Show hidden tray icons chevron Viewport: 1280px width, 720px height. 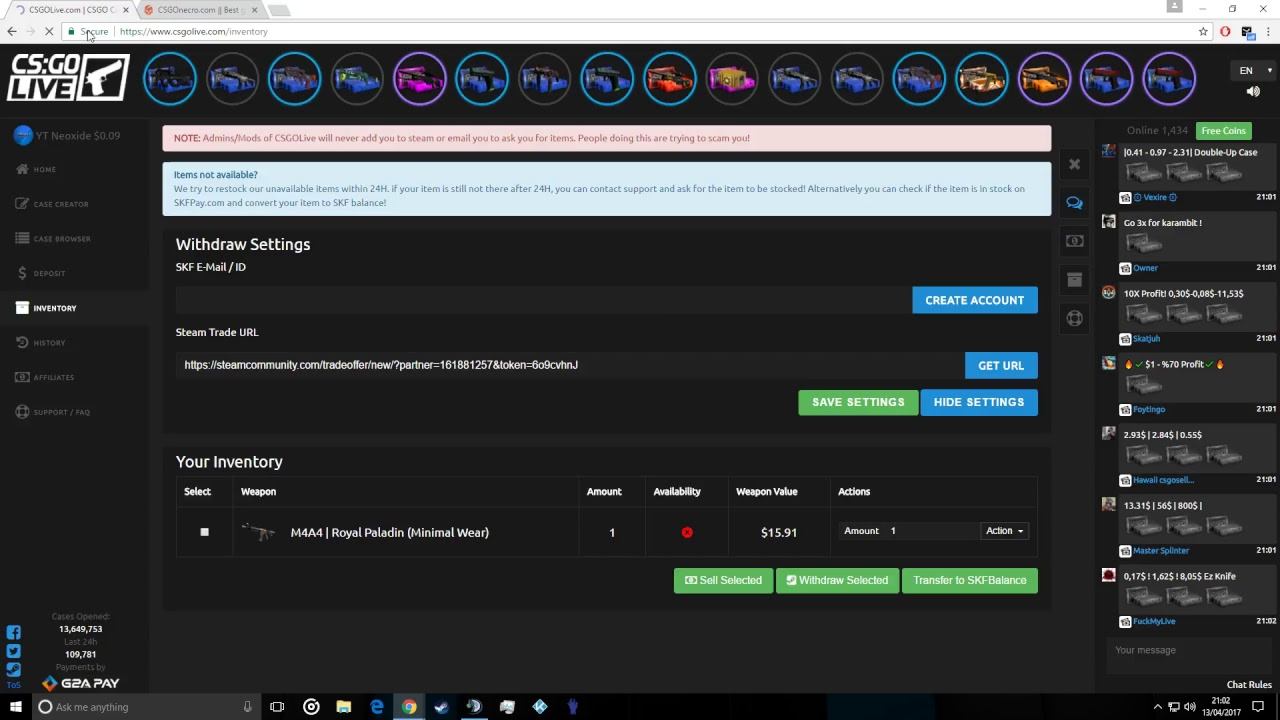coord(1158,707)
